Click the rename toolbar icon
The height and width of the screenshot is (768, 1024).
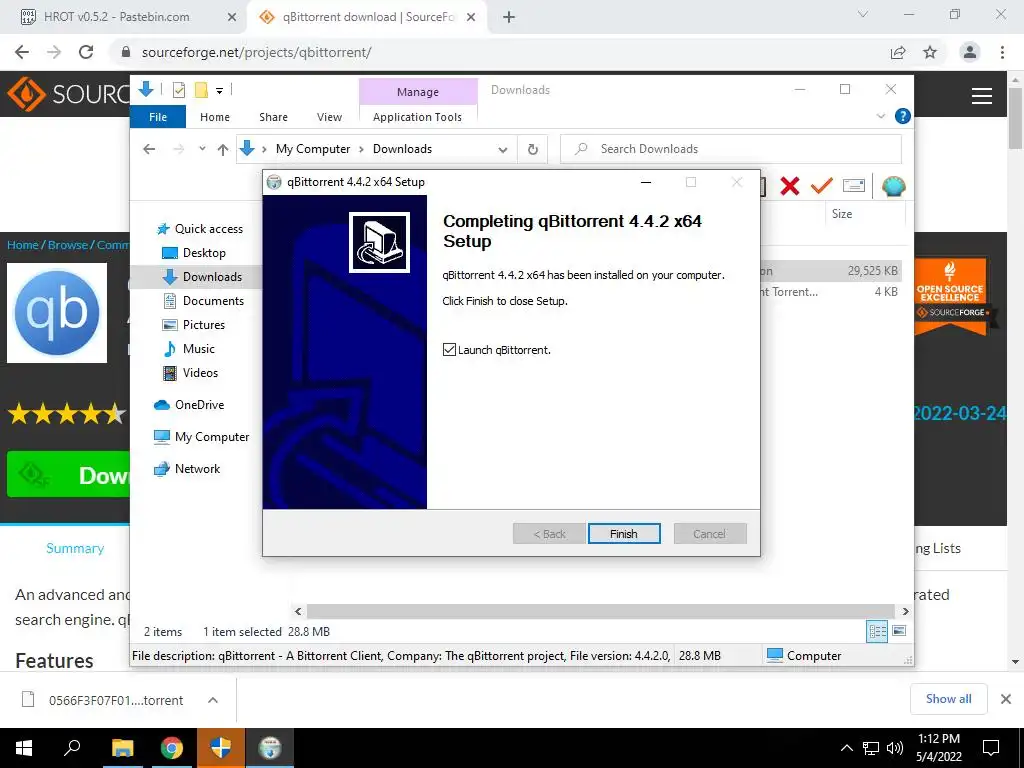click(854, 186)
